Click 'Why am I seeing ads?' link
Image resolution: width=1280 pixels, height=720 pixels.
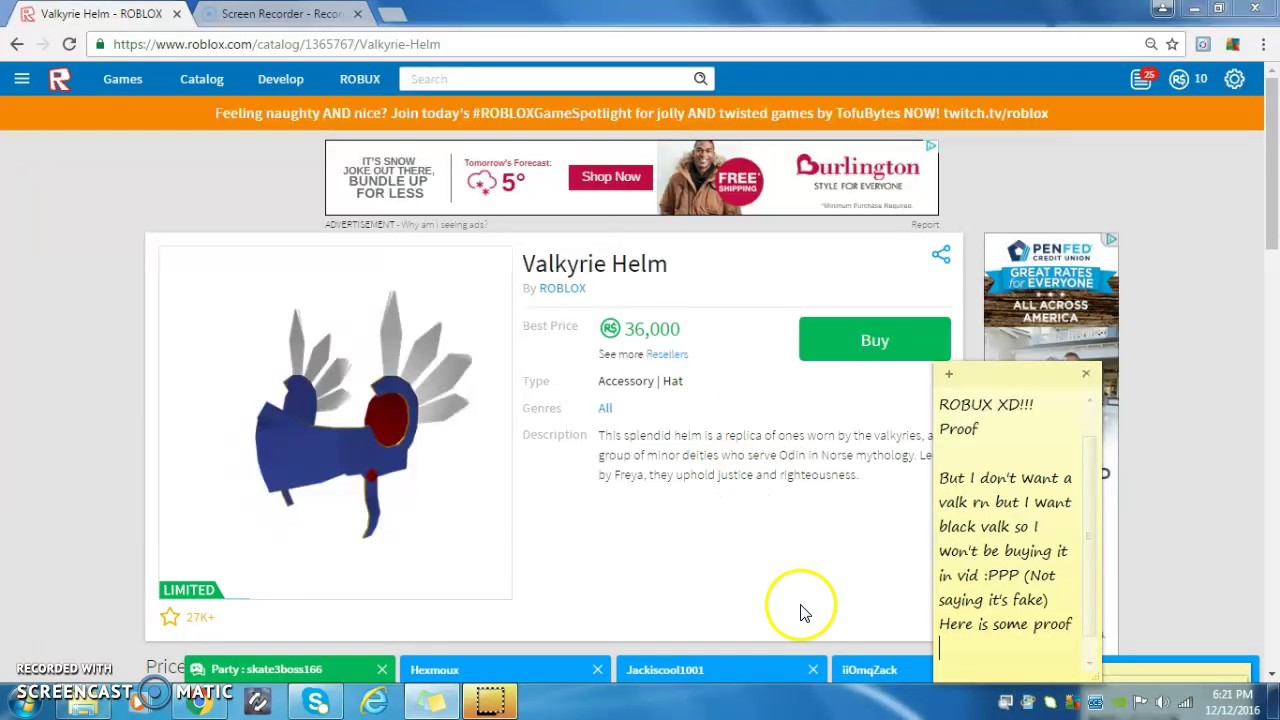pos(444,225)
